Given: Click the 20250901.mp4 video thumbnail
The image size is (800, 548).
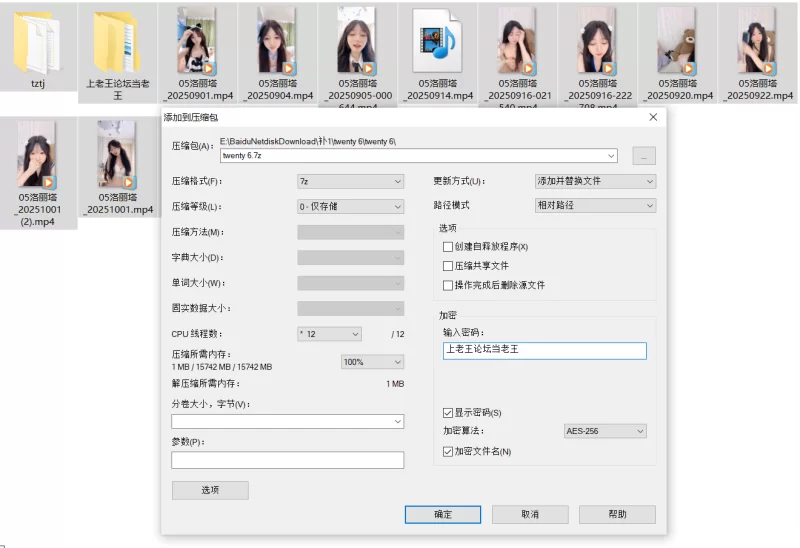Looking at the screenshot, I should (197, 42).
